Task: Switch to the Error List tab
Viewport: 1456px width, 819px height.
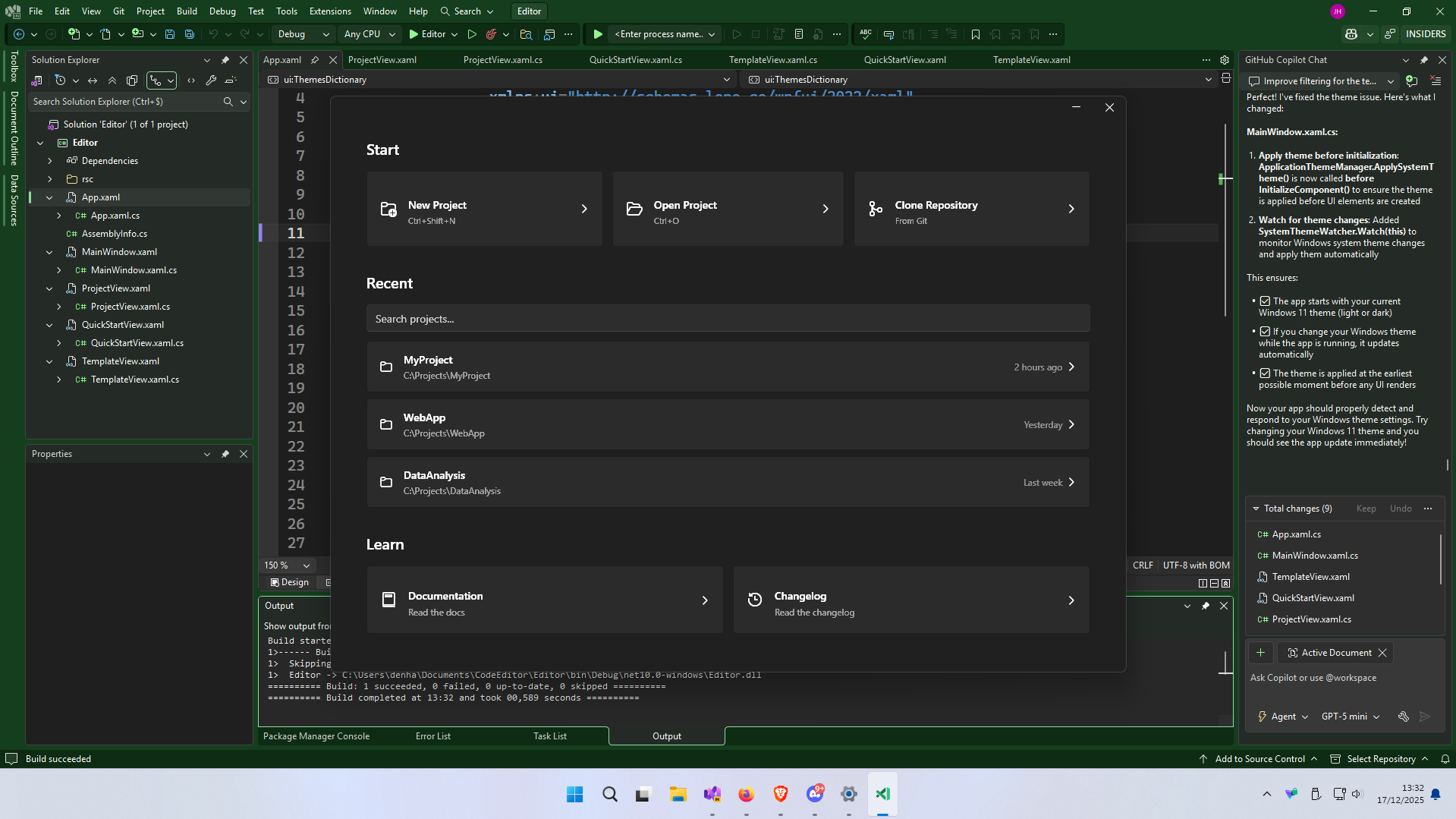Action: (432, 736)
